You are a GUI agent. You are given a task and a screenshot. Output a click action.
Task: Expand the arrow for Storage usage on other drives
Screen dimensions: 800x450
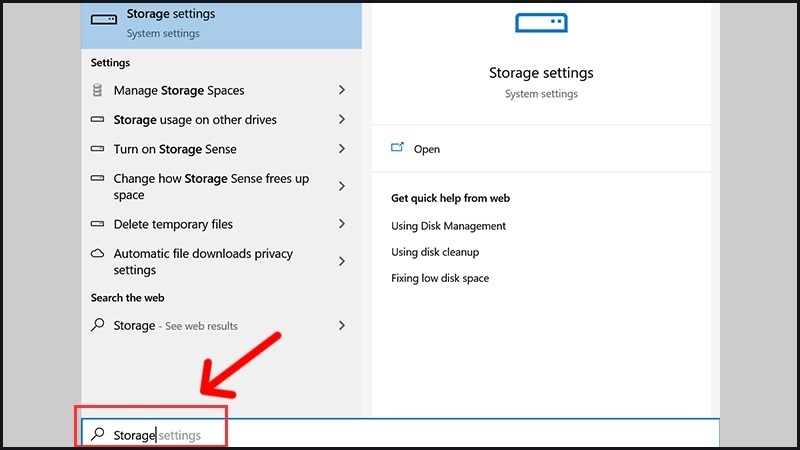[x=342, y=120]
